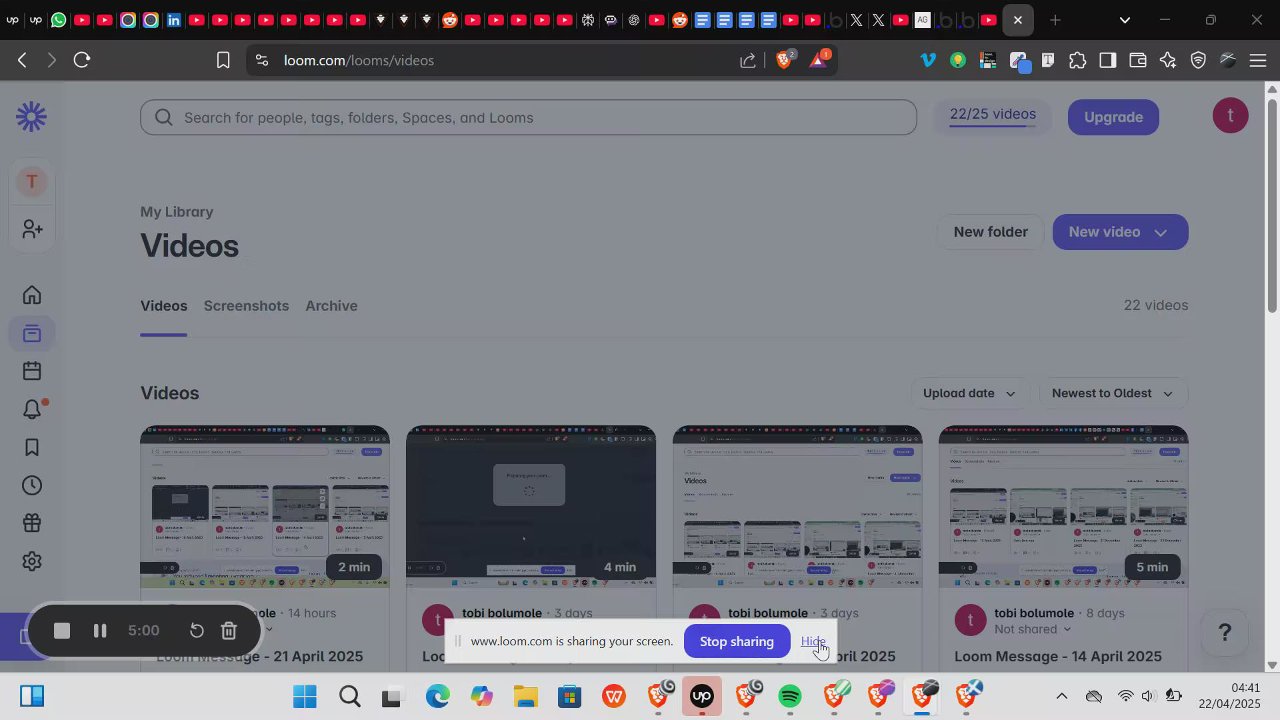Click the Hide link on sharing bar
This screenshot has width=1280, height=720.
(813, 641)
